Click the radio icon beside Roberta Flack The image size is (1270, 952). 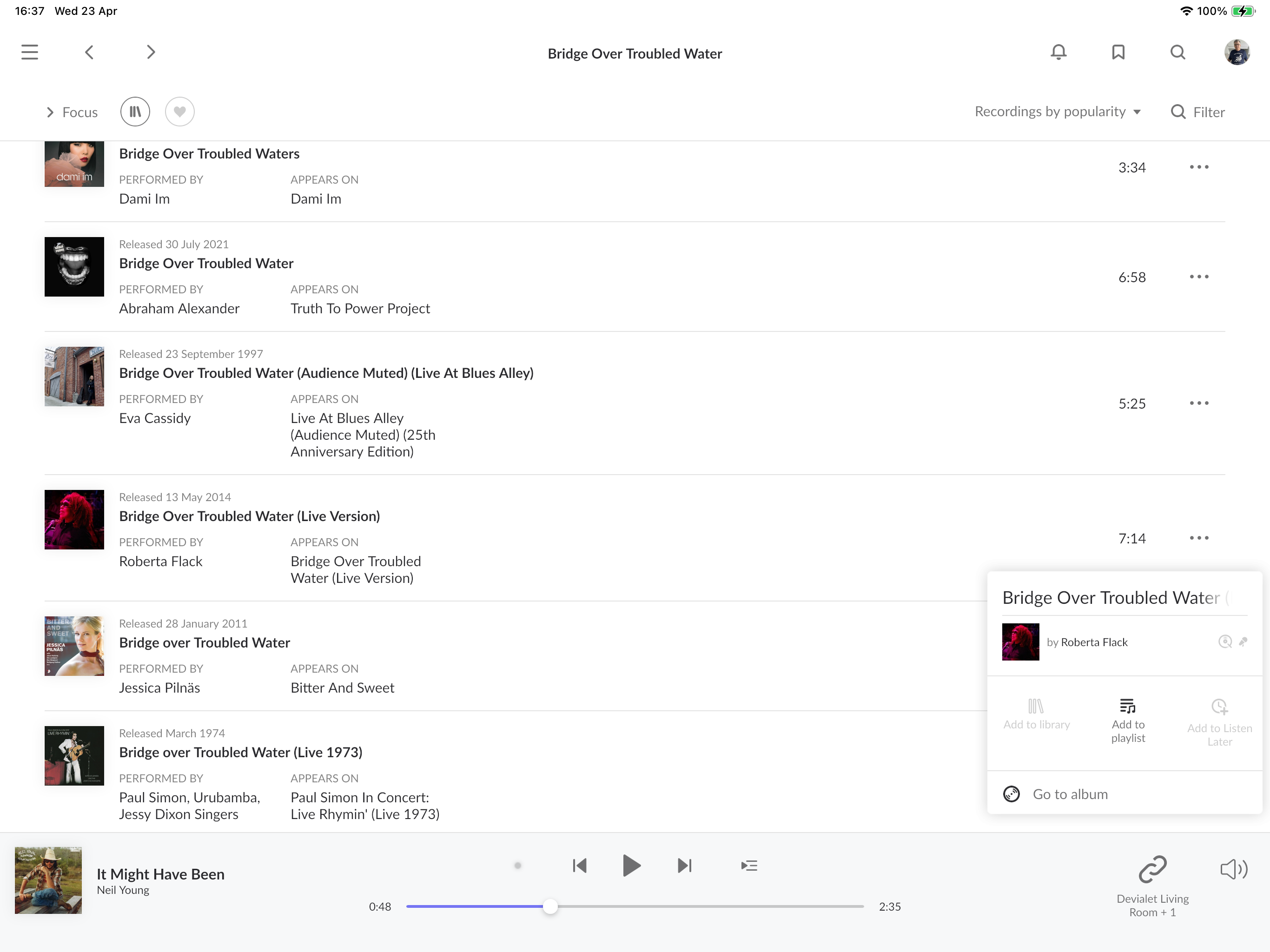coord(1224,642)
